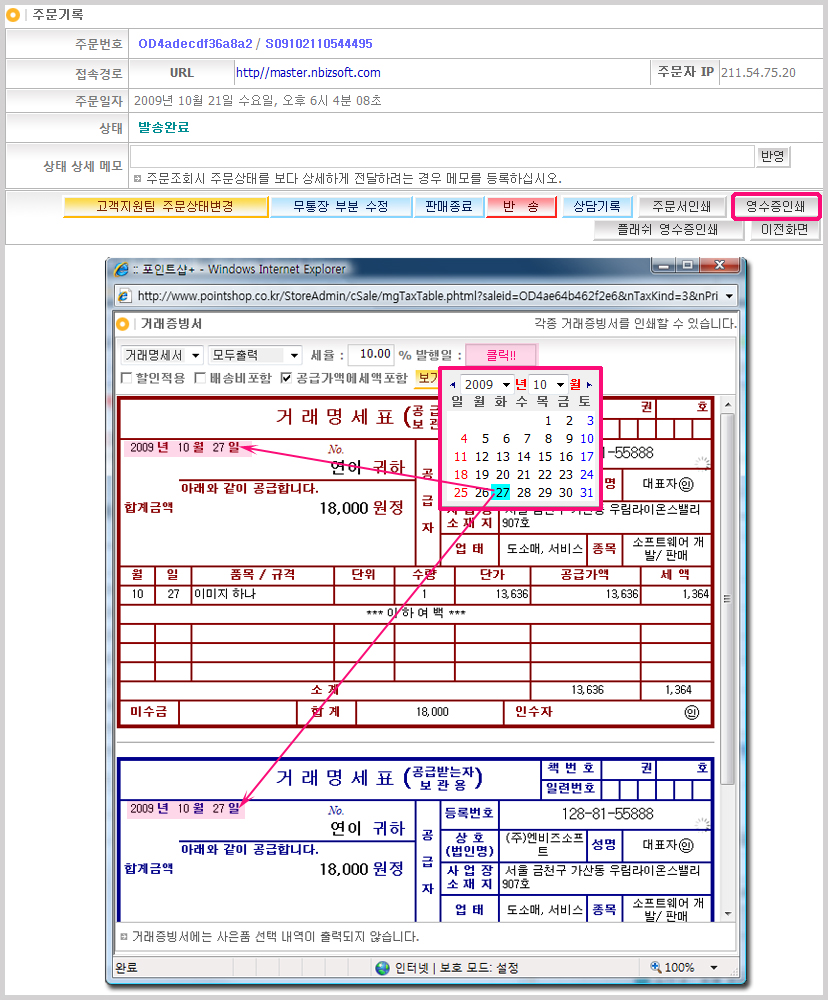
Task: Enable the 할인적용 checkbox
Action: (127, 378)
